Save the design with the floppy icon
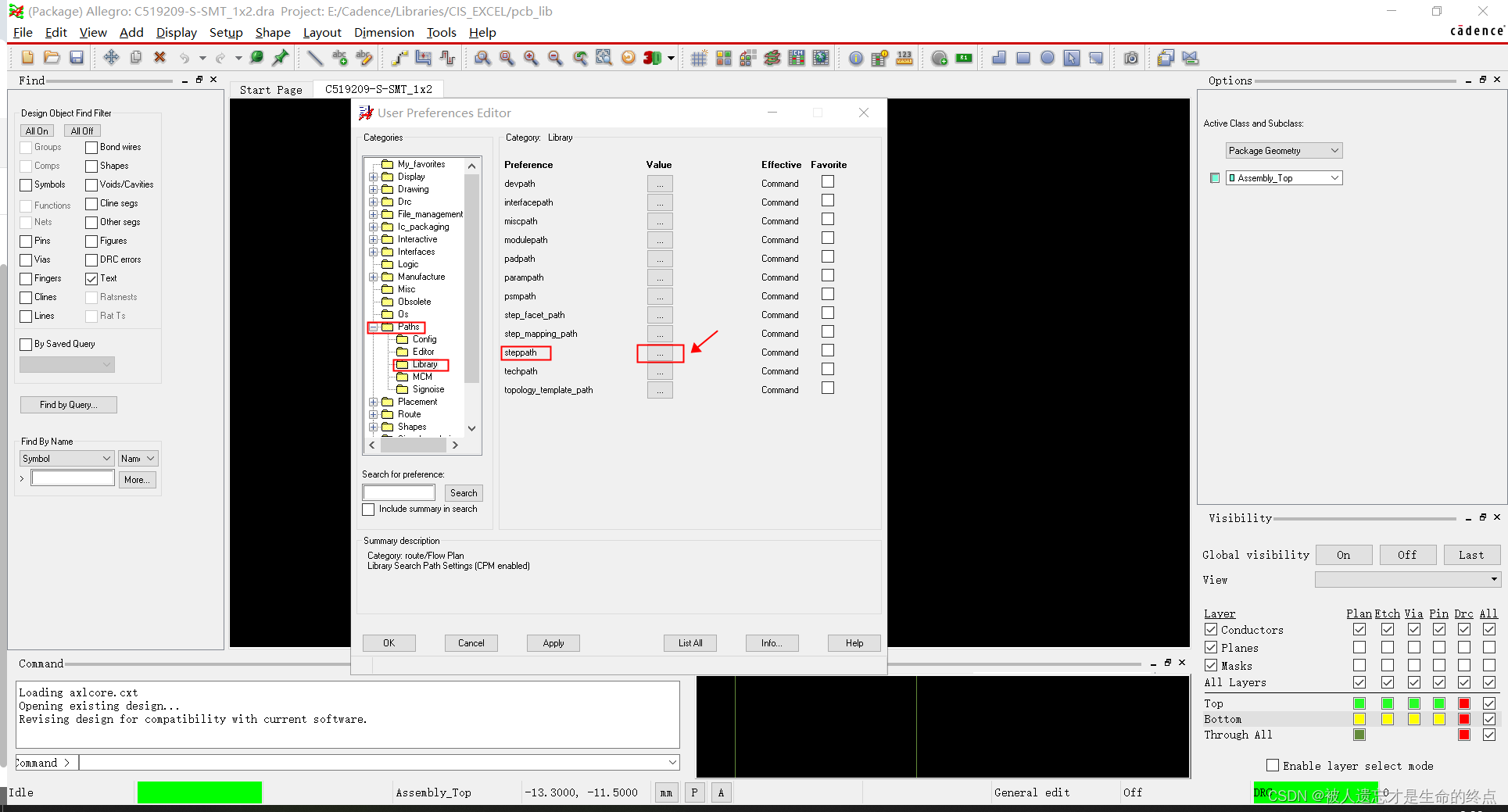 [77, 58]
